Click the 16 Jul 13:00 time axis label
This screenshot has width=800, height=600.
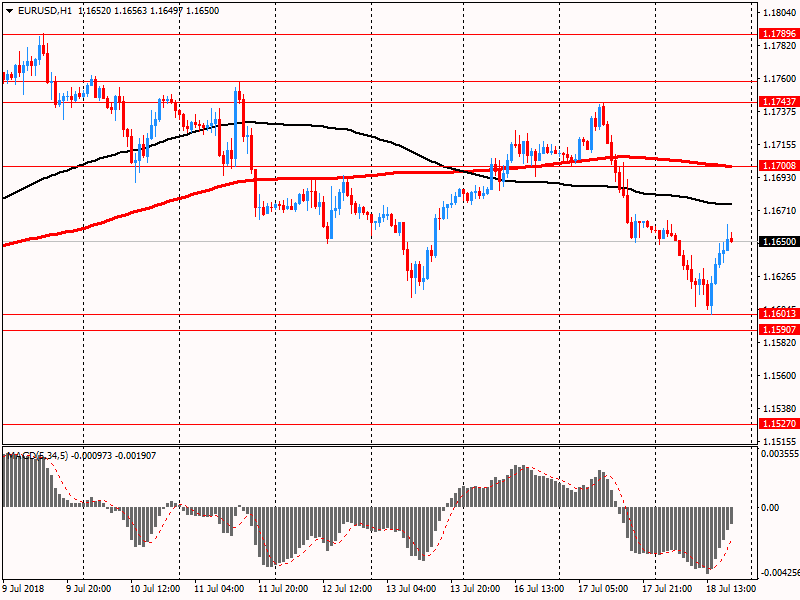tap(539, 588)
